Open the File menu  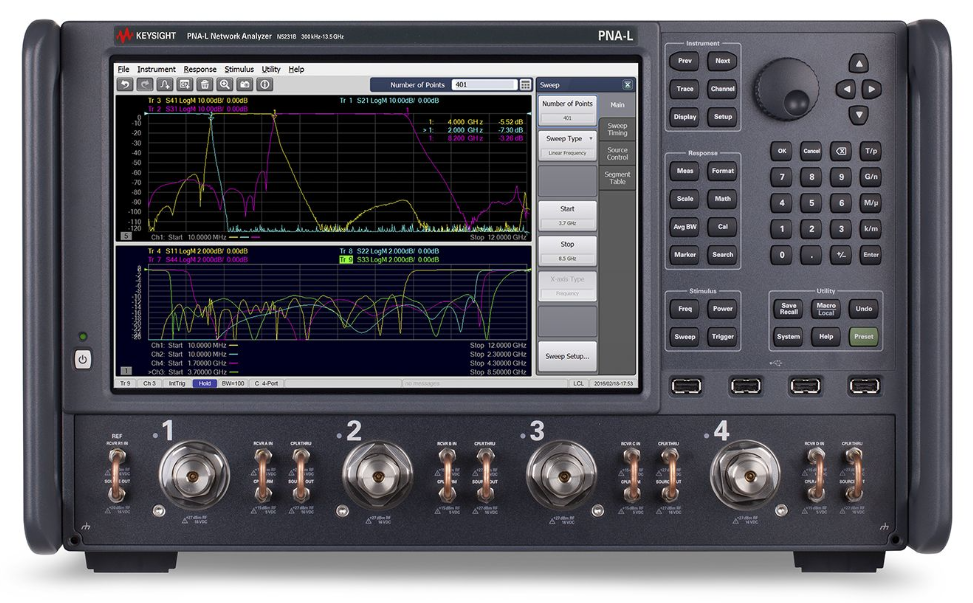click(x=123, y=69)
